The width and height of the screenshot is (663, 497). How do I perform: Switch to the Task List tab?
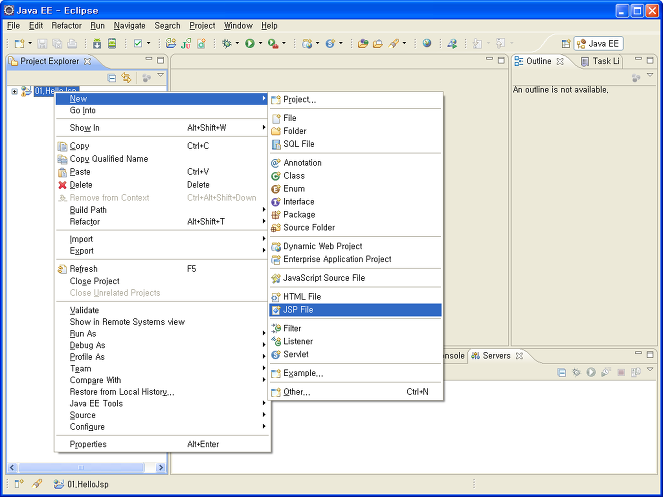[600, 61]
